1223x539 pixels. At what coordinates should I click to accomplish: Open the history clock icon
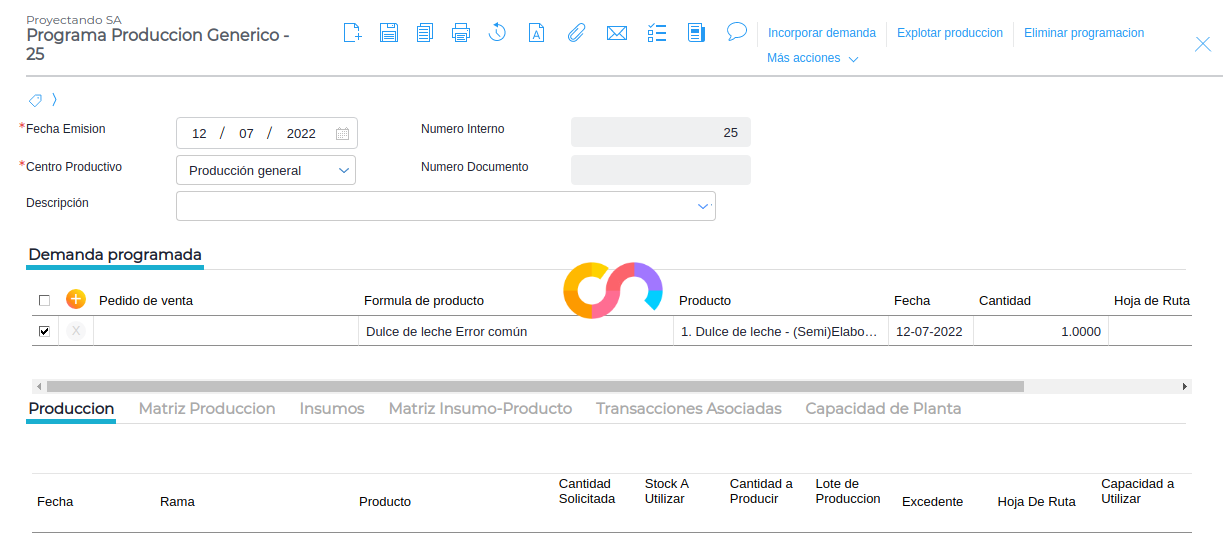click(x=497, y=33)
